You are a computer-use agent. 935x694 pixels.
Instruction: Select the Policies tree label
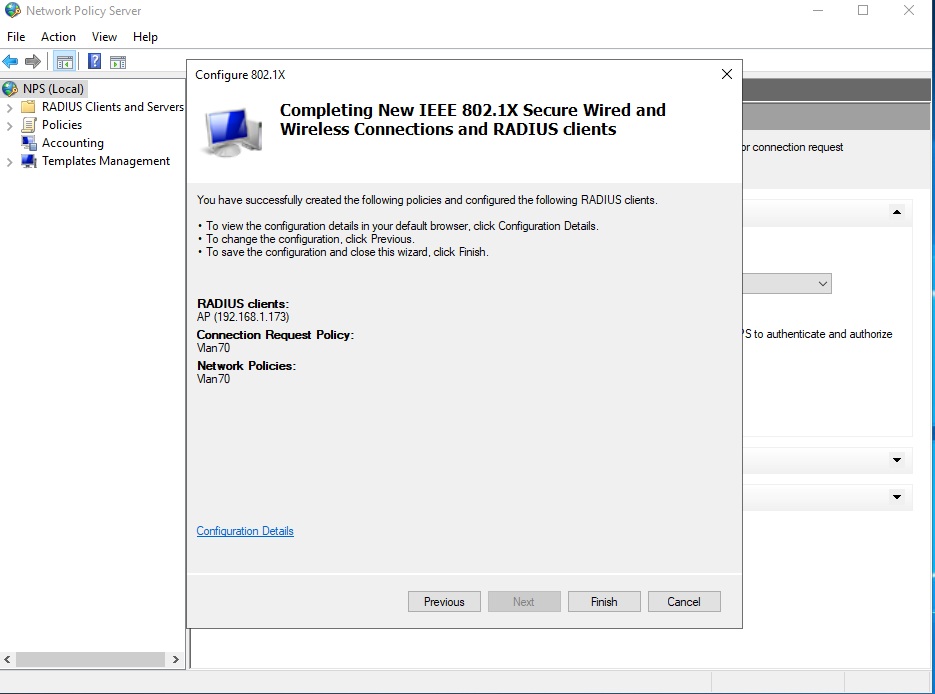pos(62,125)
